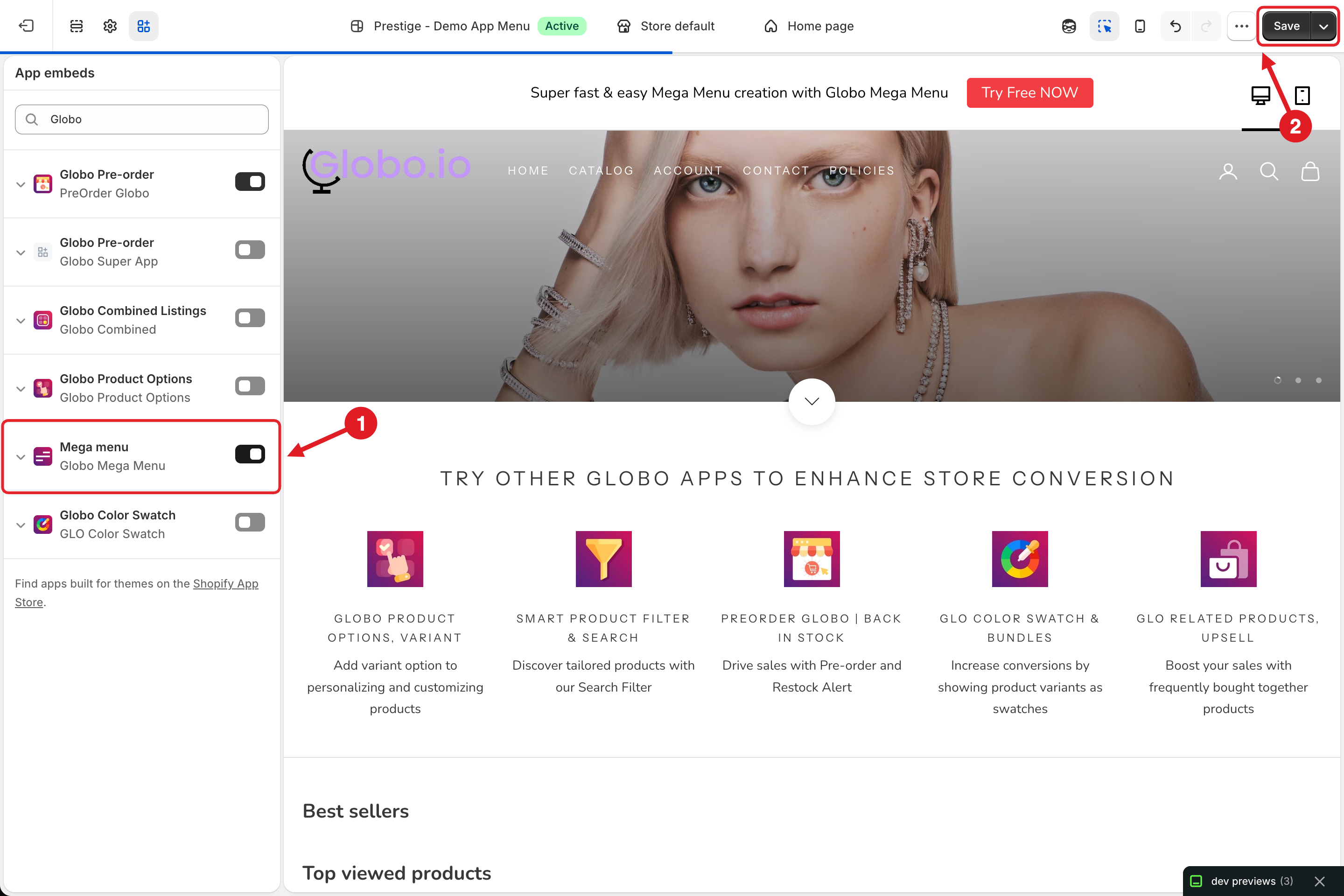The height and width of the screenshot is (896, 1344).
Task: Open the Home page template selector
Action: click(x=809, y=26)
